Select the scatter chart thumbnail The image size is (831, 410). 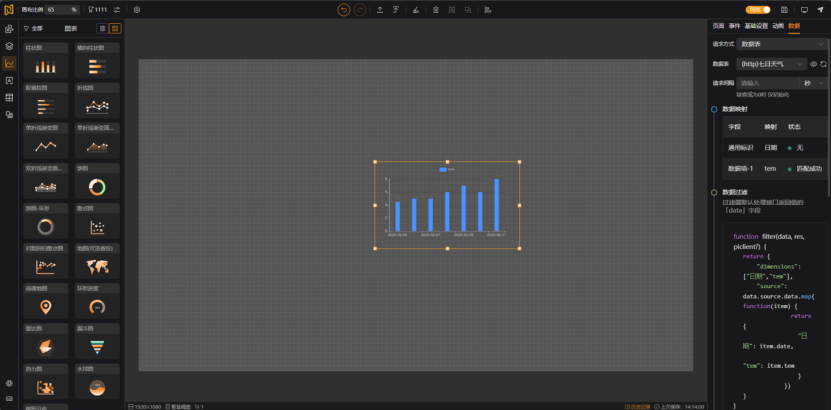point(97,221)
